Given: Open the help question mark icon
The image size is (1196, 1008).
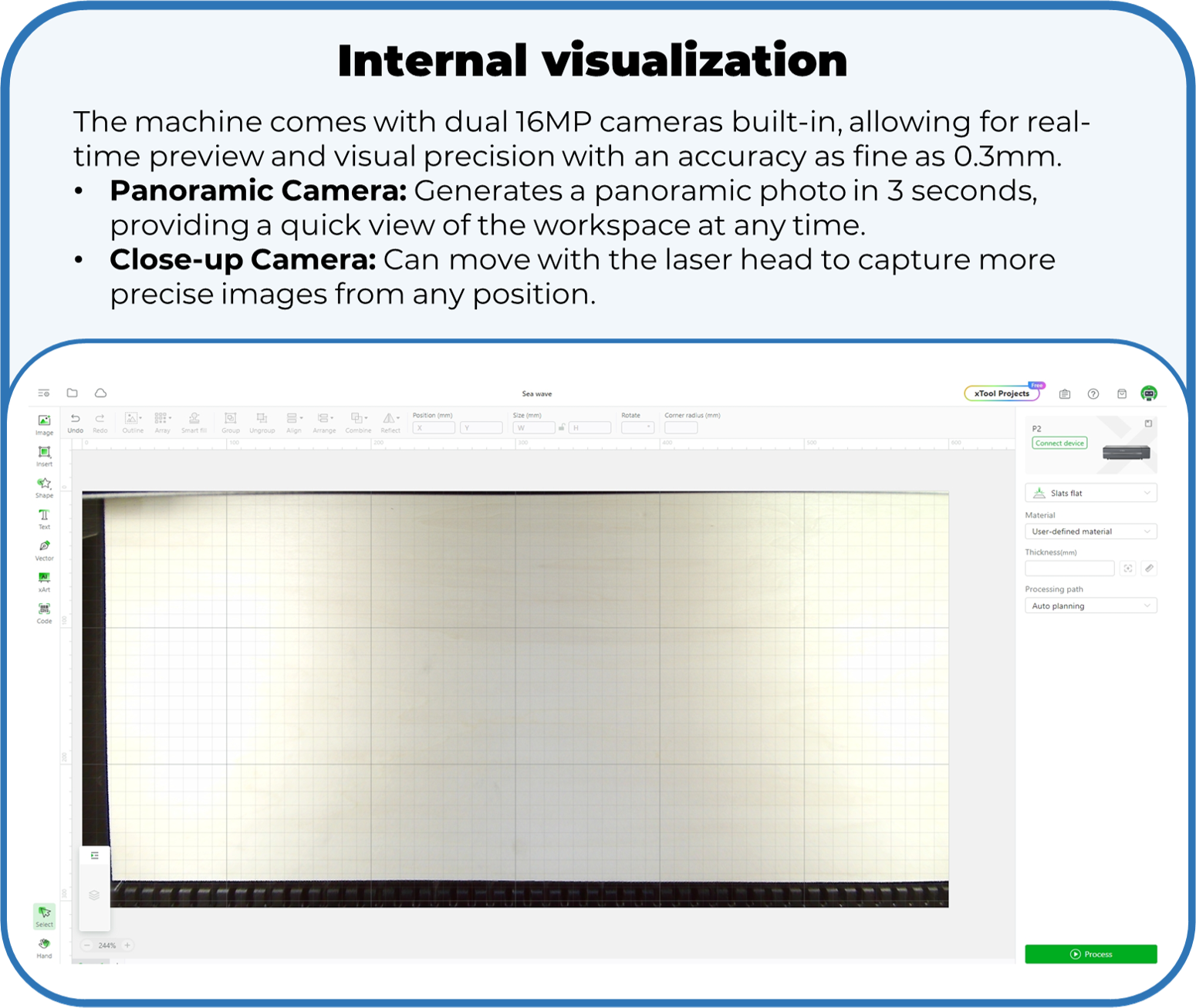Looking at the screenshot, I should tap(1093, 394).
